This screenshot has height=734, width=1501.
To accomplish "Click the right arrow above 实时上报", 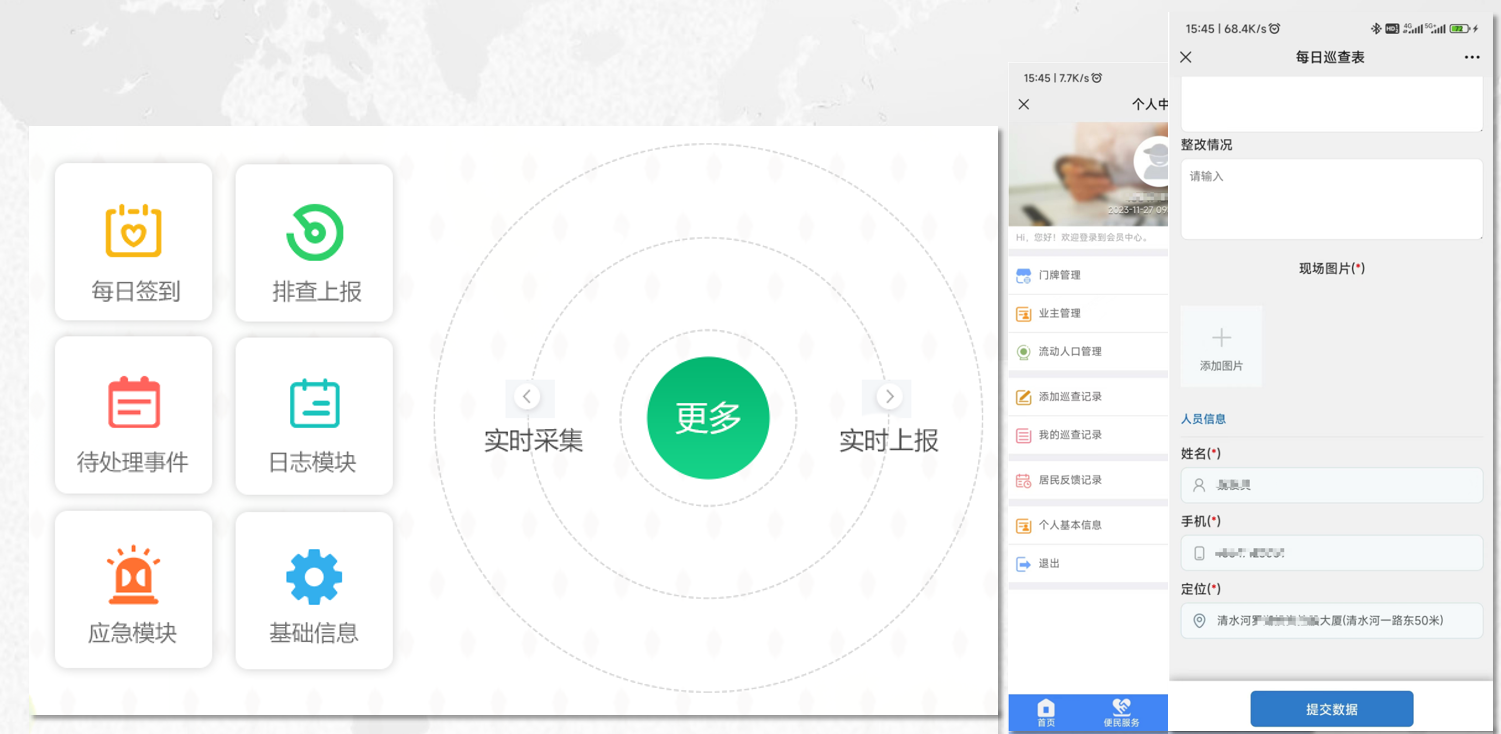I will pyautogui.click(x=889, y=397).
